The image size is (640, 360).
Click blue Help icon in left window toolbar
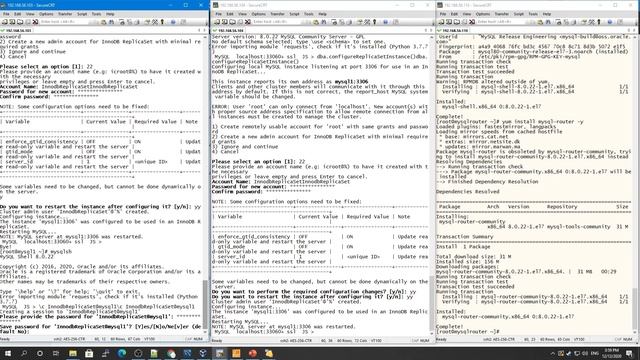coord(173,22)
